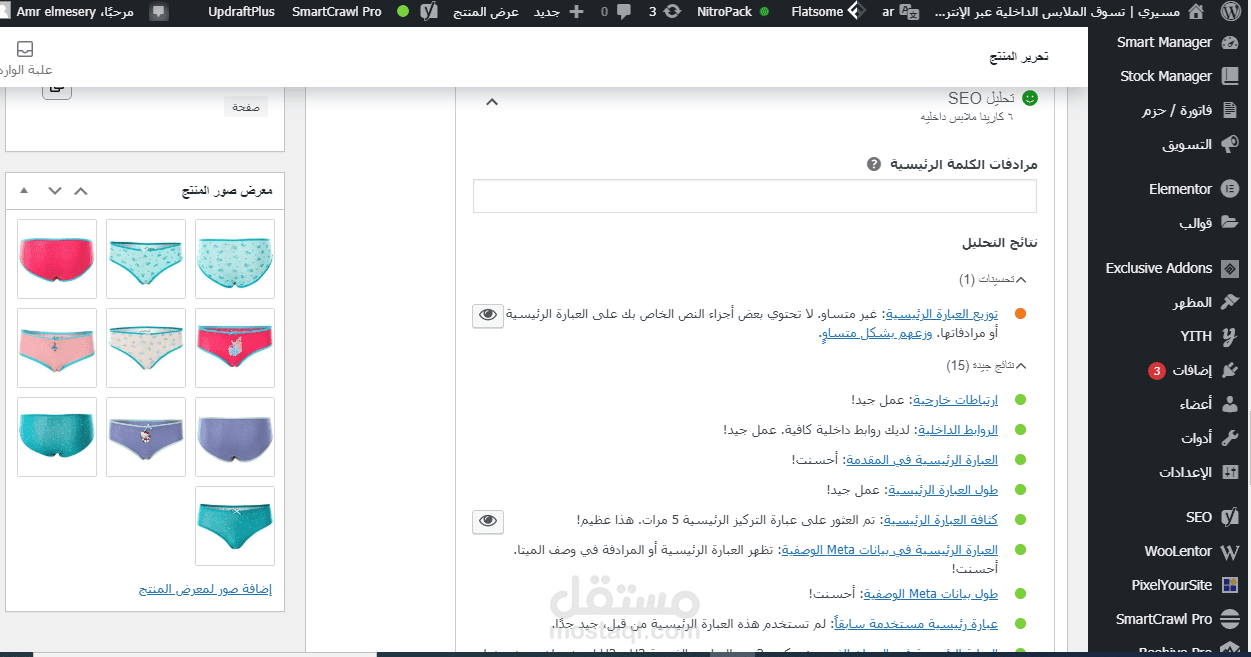Viewport: 1251px width, 657px height.
Task: Open the ar language switcher
Action: point(901,13)
